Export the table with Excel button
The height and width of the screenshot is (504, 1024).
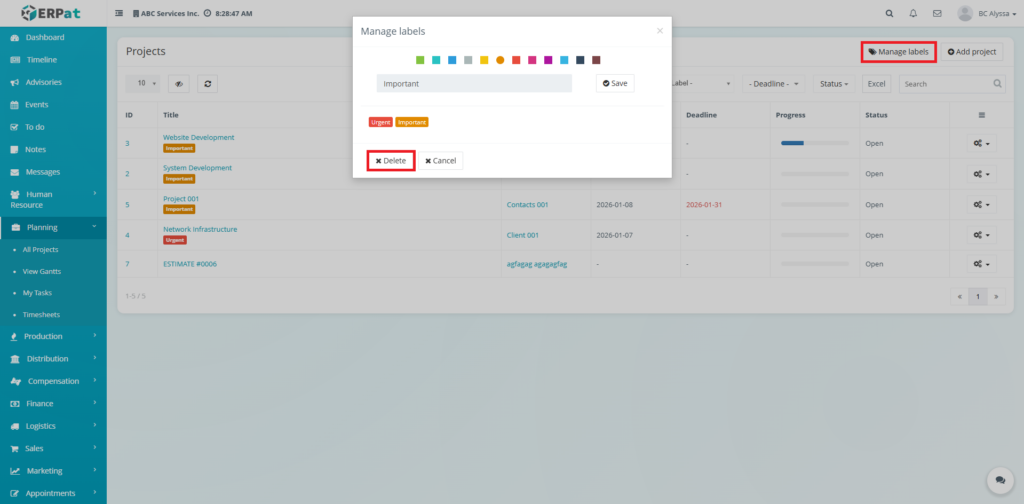(x=876, y=84)
